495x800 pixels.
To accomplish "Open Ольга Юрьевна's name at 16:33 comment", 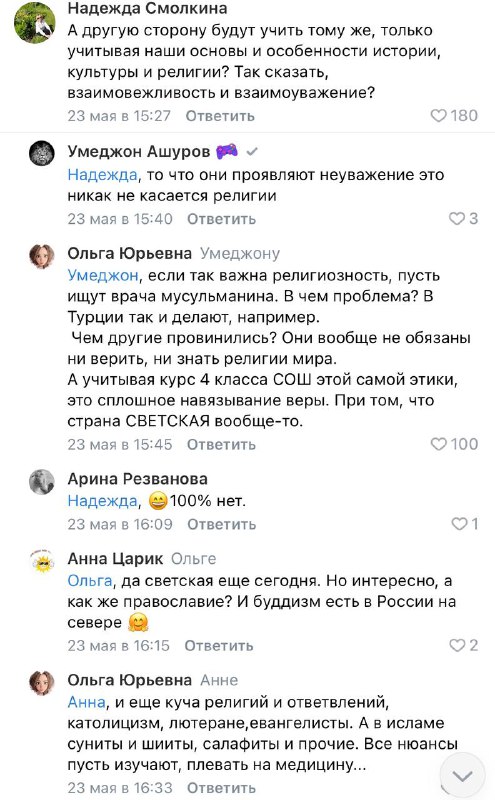I will coord(130,680).
